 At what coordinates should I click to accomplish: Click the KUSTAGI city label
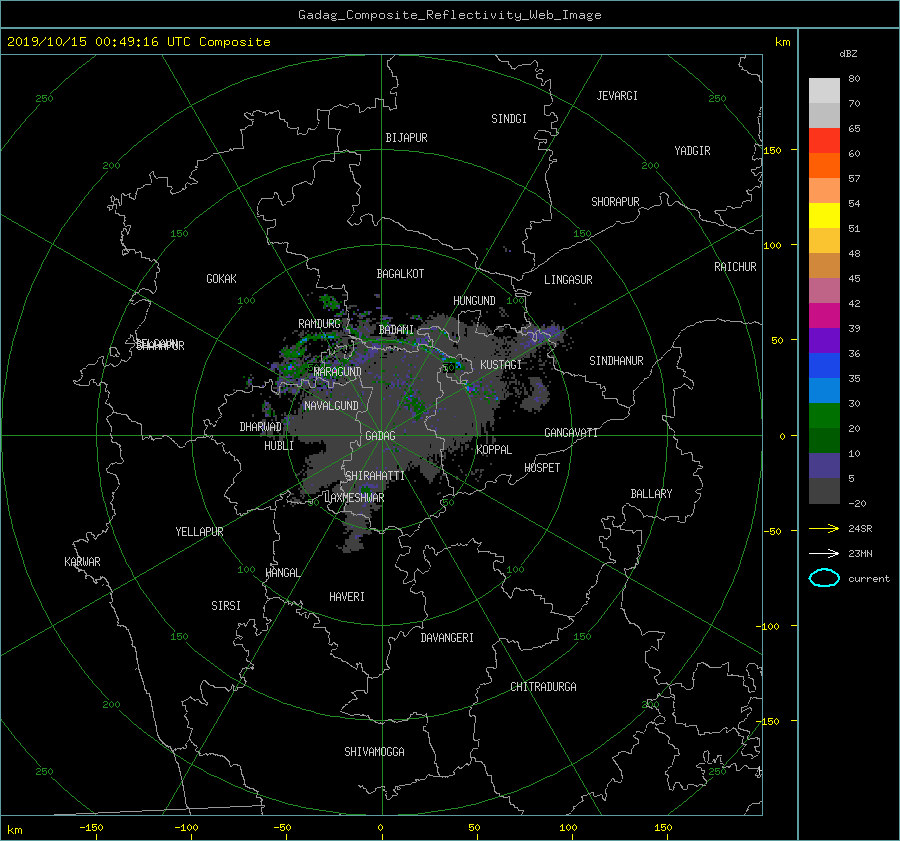pyautogui.click(x=501, y=365)
